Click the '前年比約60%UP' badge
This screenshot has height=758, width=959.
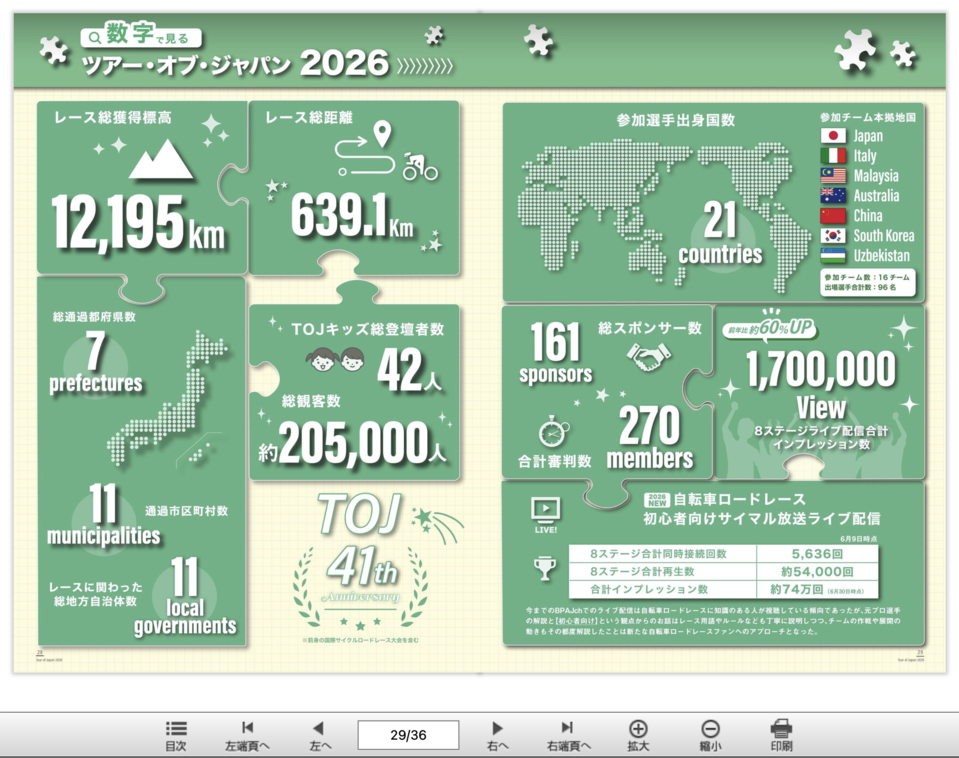(x=769, y=329)
